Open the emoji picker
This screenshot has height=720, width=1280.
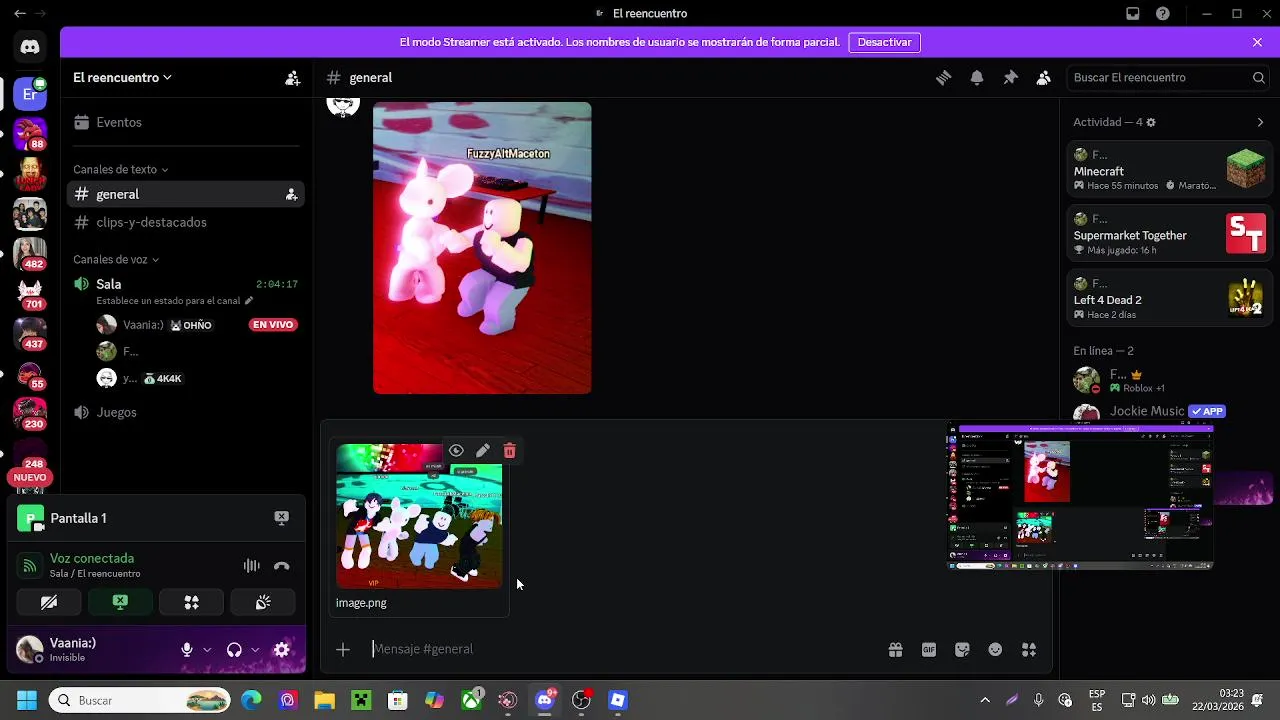[x=995, y=650]
